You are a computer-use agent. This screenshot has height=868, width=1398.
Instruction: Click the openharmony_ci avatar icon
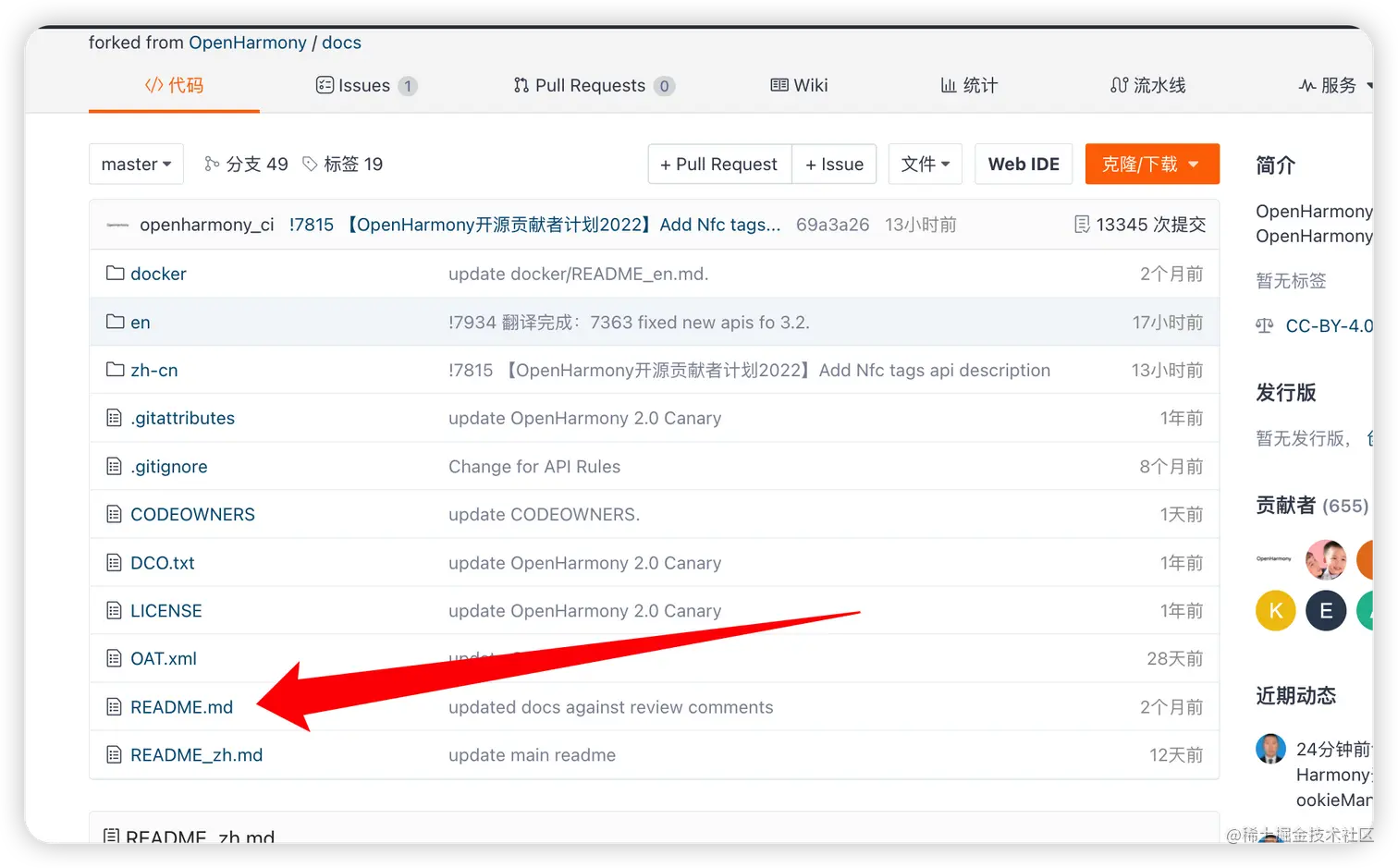[x=117, y=225]
